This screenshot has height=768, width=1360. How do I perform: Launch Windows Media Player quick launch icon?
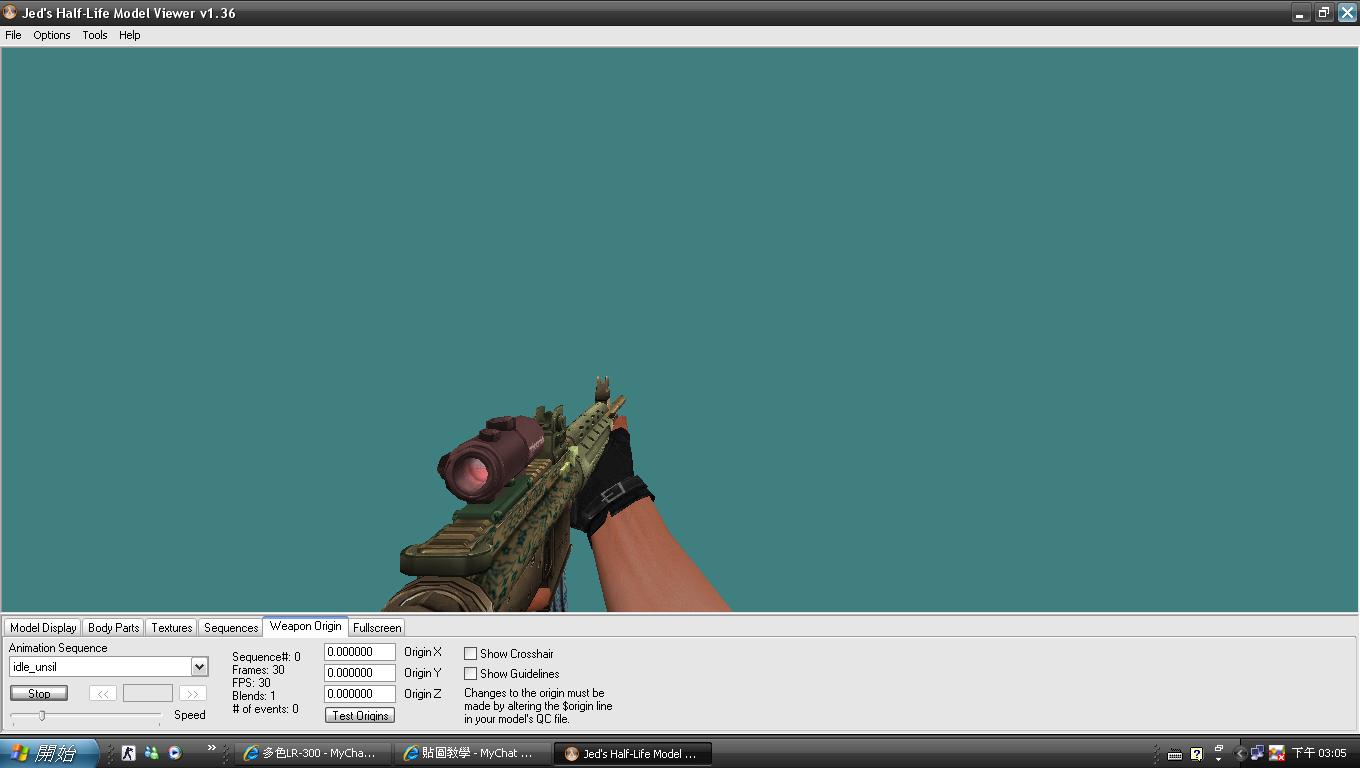click(175, 753)
